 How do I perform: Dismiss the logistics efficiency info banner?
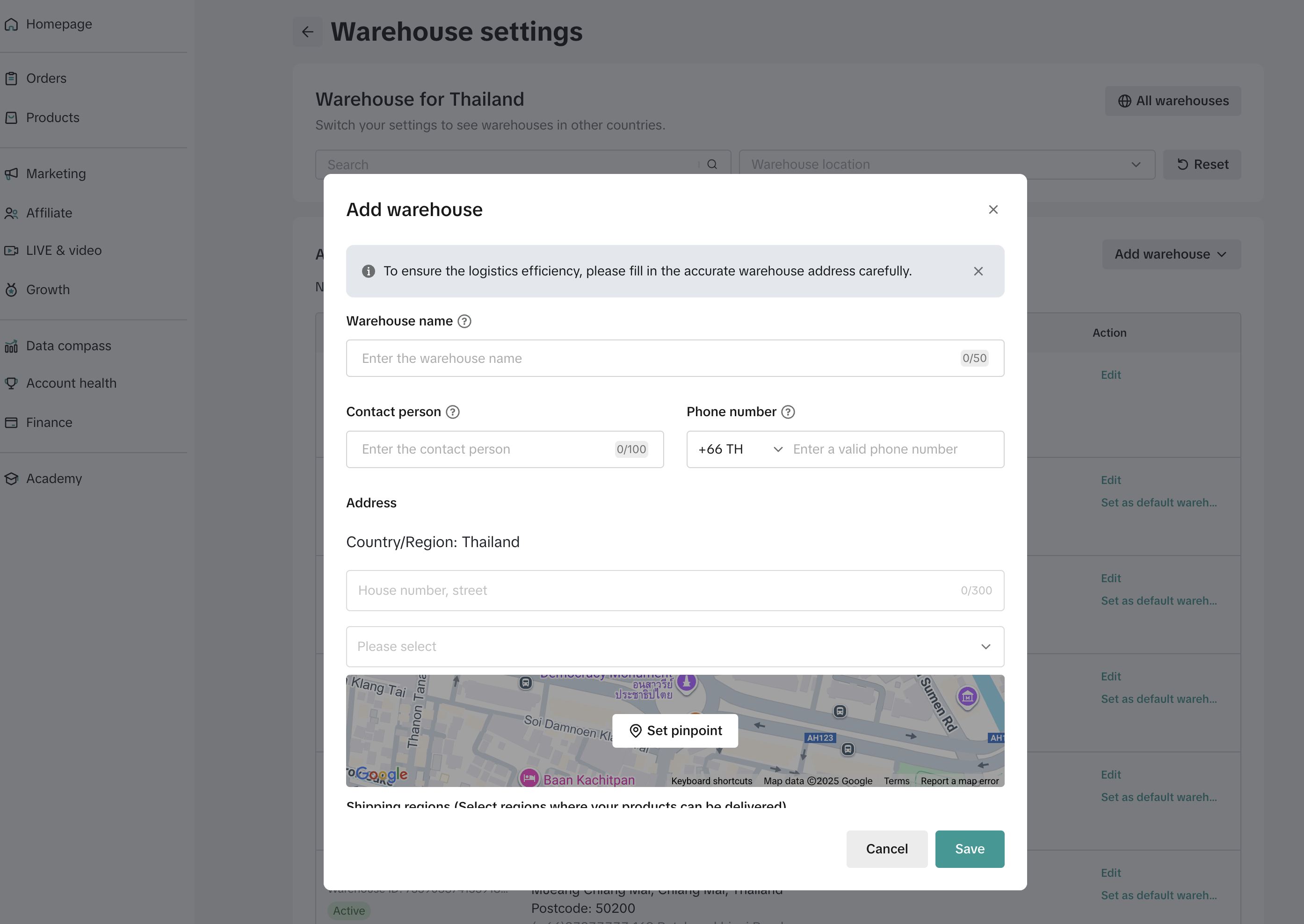tap(978, 271)
